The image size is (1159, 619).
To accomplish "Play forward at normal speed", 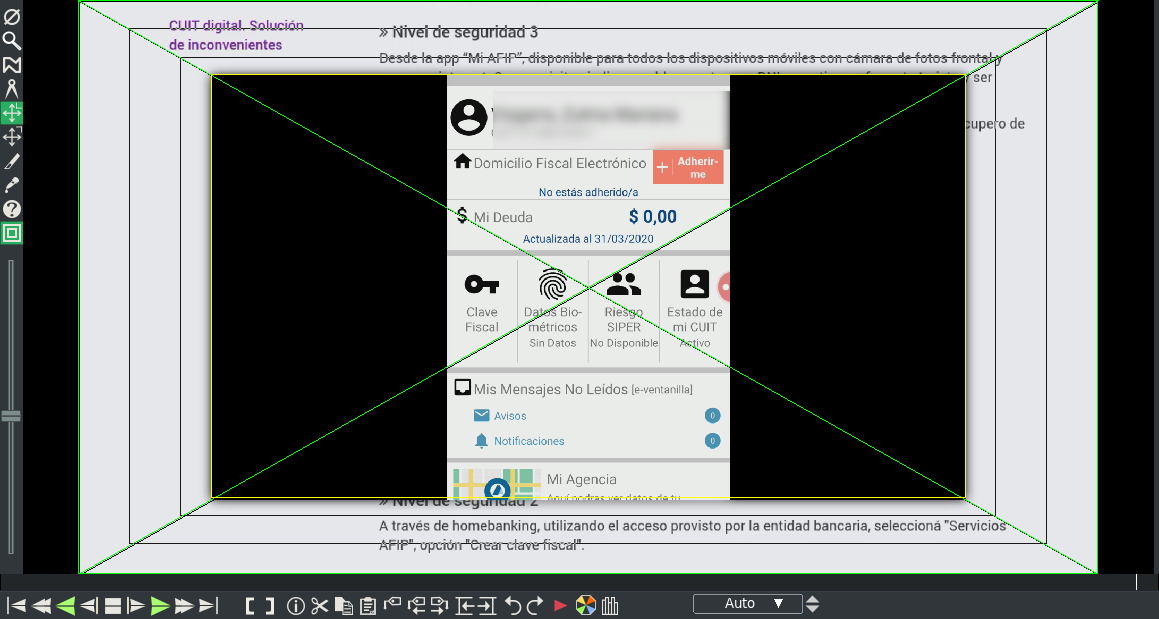I will coord(160,605).
